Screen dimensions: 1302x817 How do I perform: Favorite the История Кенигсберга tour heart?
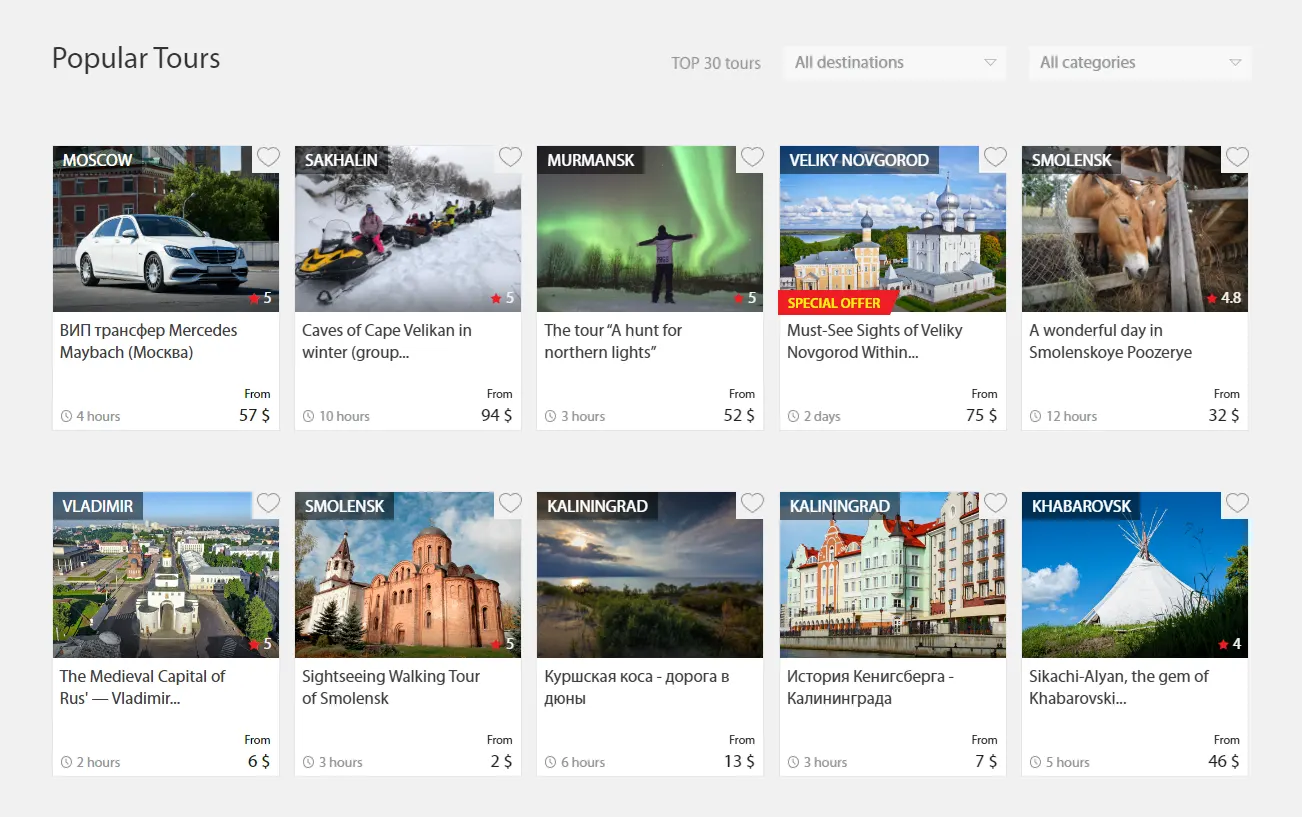pos(995,503)
